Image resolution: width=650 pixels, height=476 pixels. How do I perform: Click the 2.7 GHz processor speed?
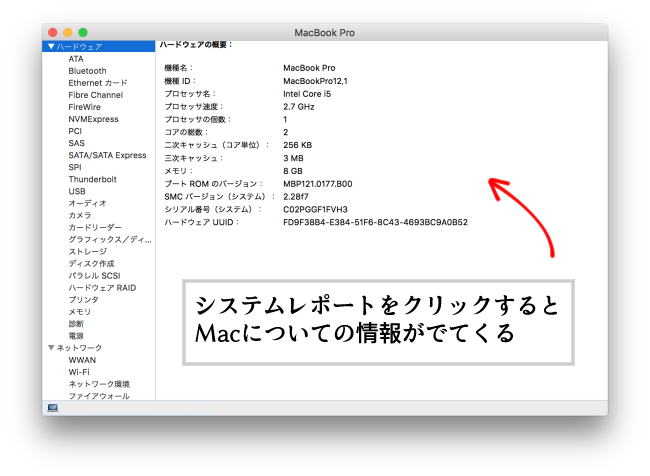point(299,107)
